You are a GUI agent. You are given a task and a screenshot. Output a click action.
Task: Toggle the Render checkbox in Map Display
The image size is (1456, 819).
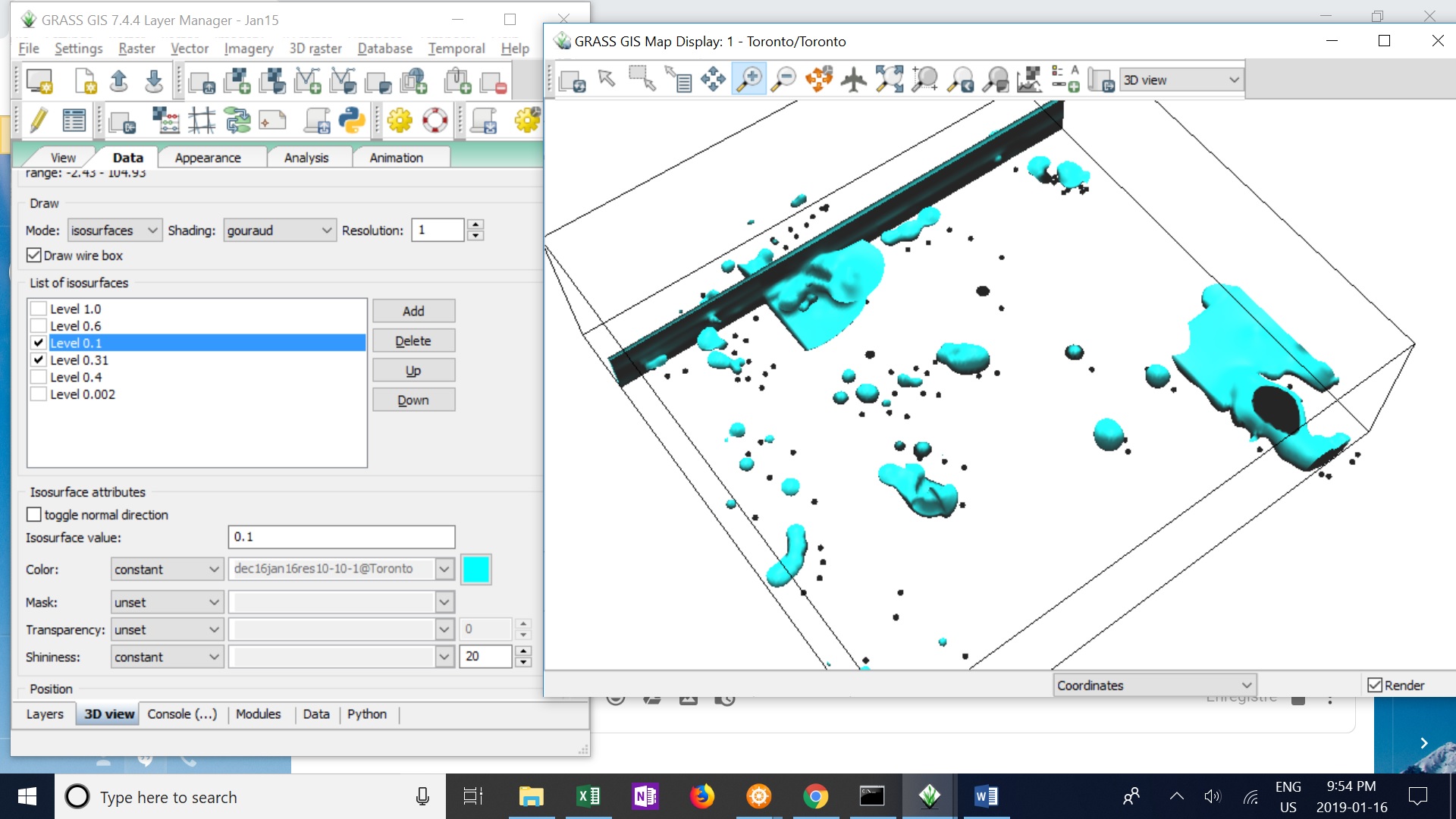click(1375, 686)
